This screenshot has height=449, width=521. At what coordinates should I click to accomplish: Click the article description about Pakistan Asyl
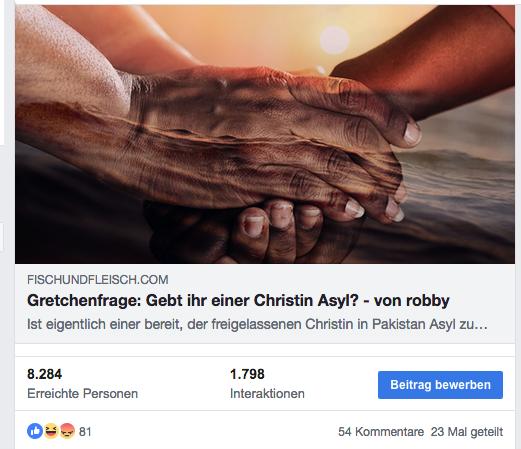(x=257, y=324)
